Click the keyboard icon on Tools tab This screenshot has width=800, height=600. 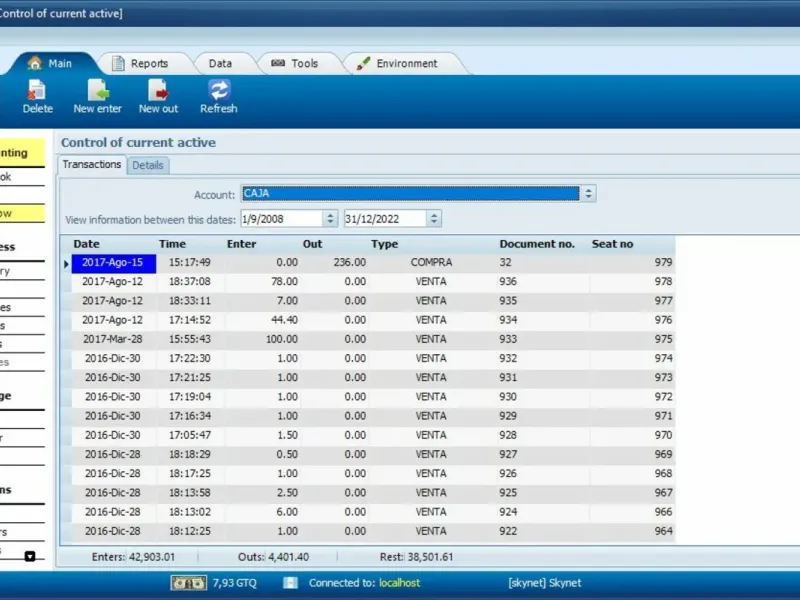point(278,63)
